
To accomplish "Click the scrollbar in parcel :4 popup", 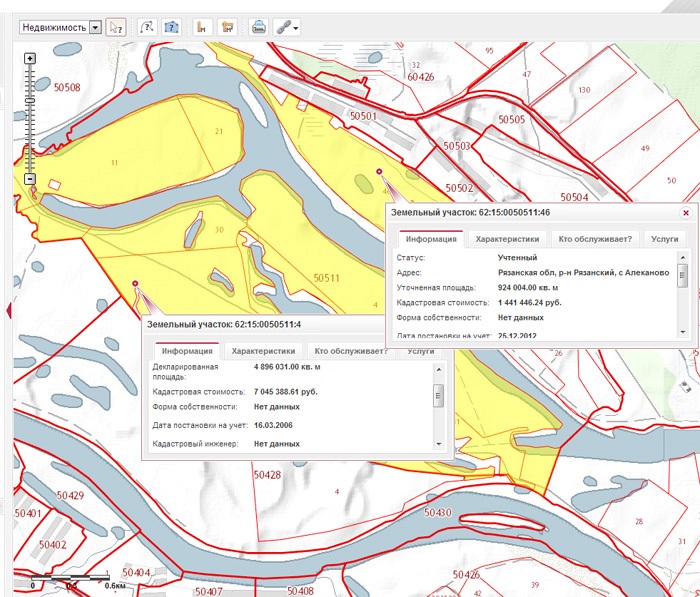I will 438,395.
